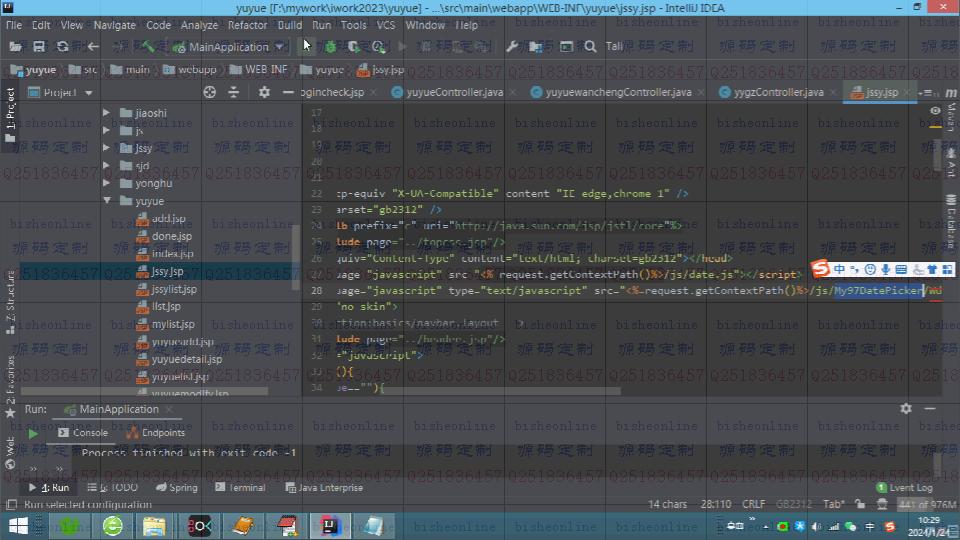Open the Event Log
This screenshot has width=960, height=540.
[904, 488]
